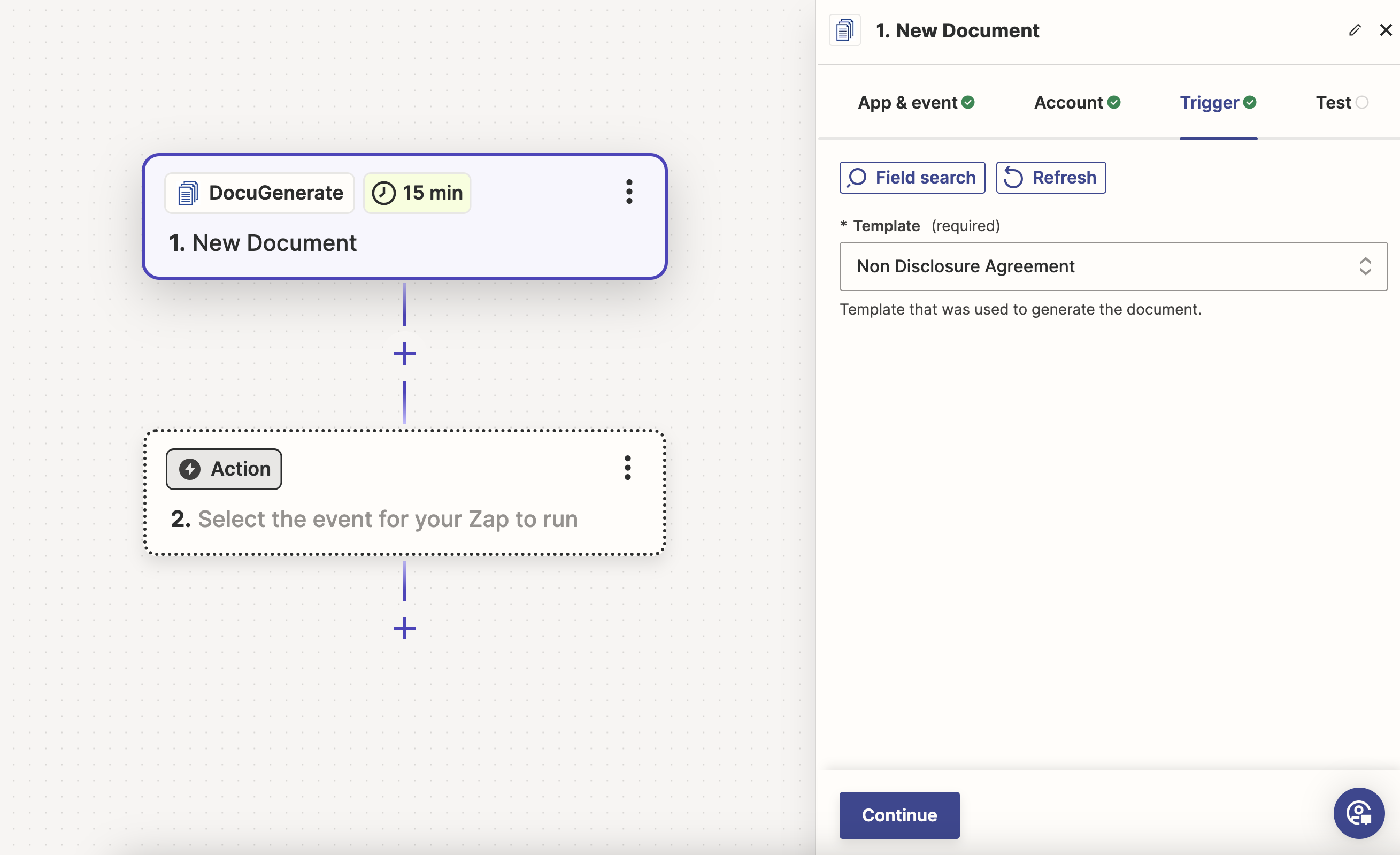1400x855 pixels.
Task: Click the Continue button
Action: (899, 815)
